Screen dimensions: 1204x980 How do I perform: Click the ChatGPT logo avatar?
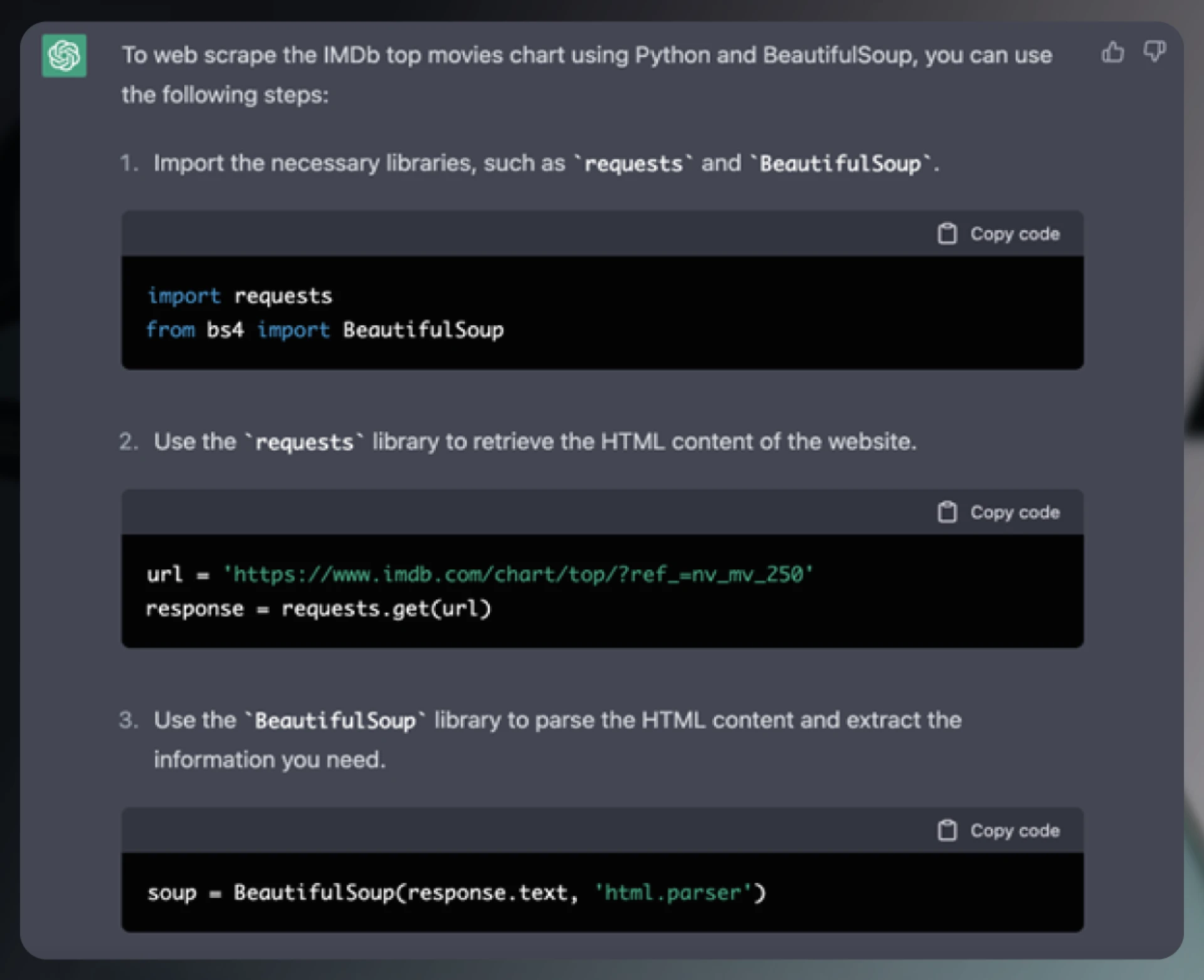[64, 56]
